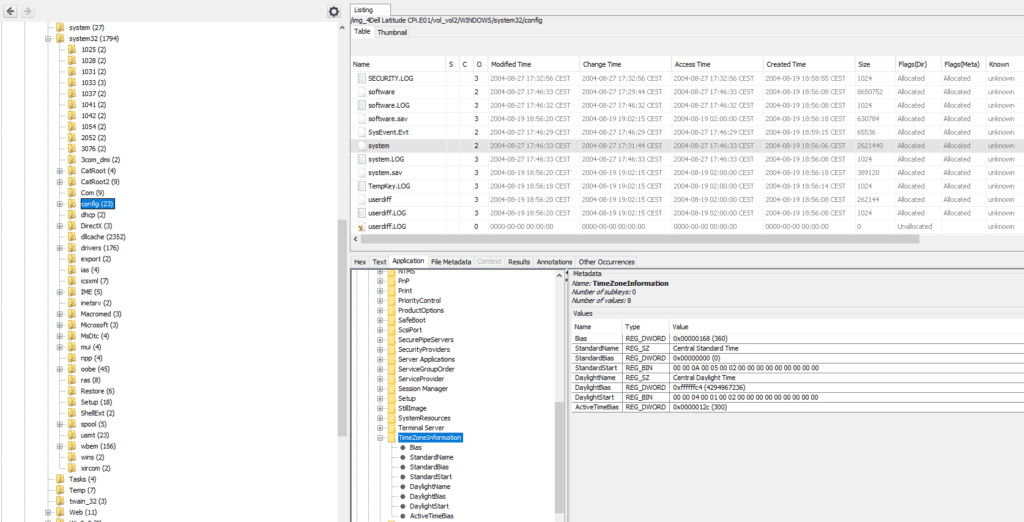This screenshot has width=1024, height=522.
Task: Open the settings gear in tree panel
Action: click(334, 12)
